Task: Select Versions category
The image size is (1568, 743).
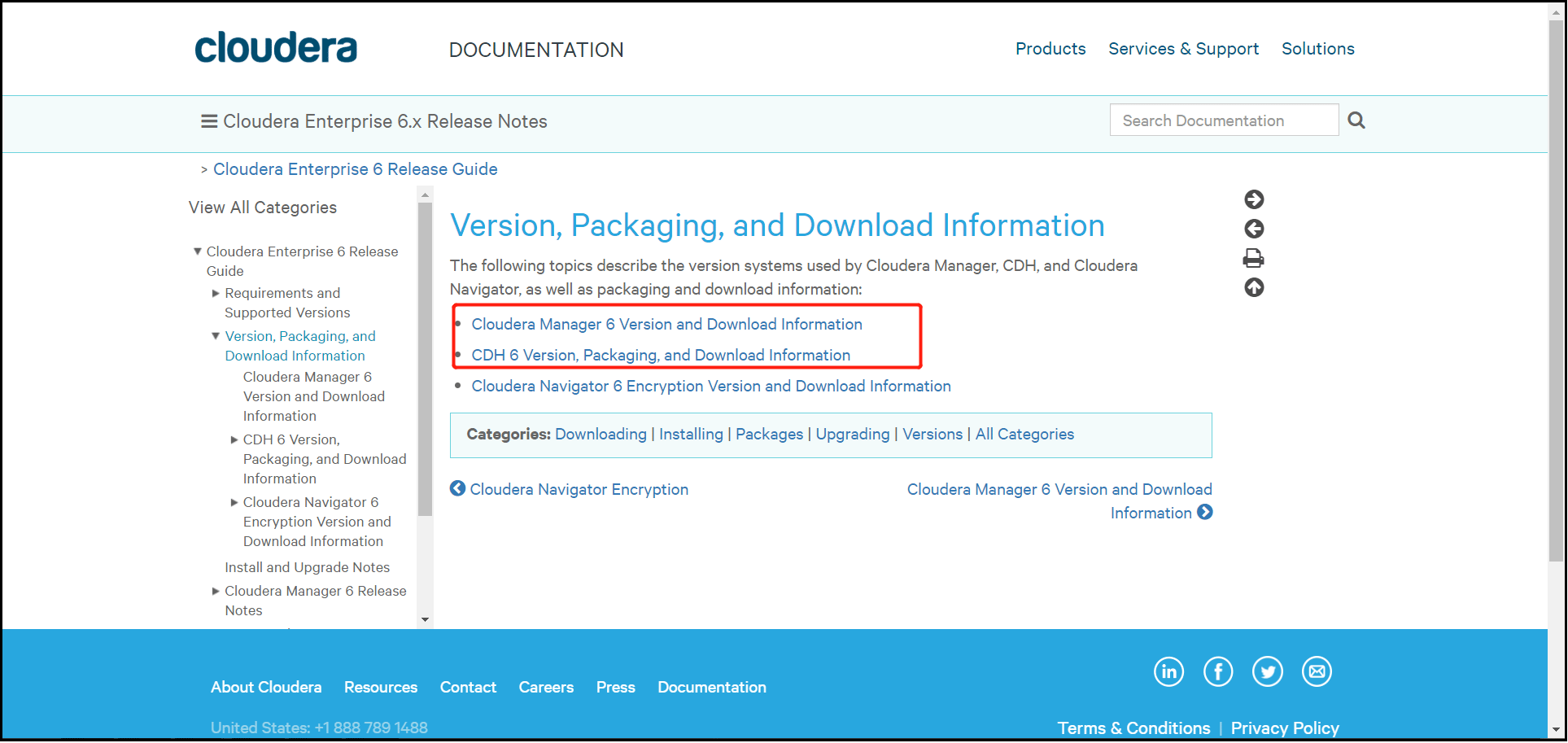Action: click(933, 434)
